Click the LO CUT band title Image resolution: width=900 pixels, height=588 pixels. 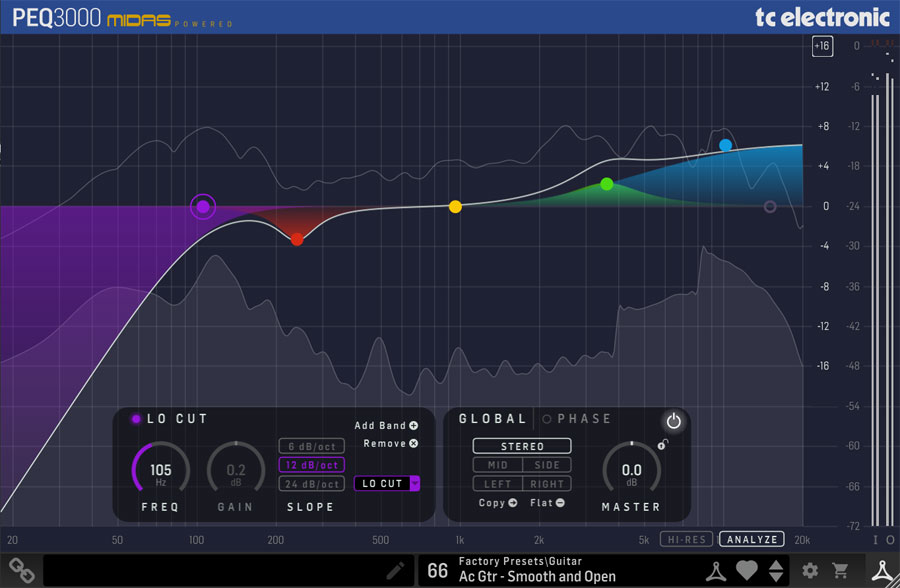[177, 419]
